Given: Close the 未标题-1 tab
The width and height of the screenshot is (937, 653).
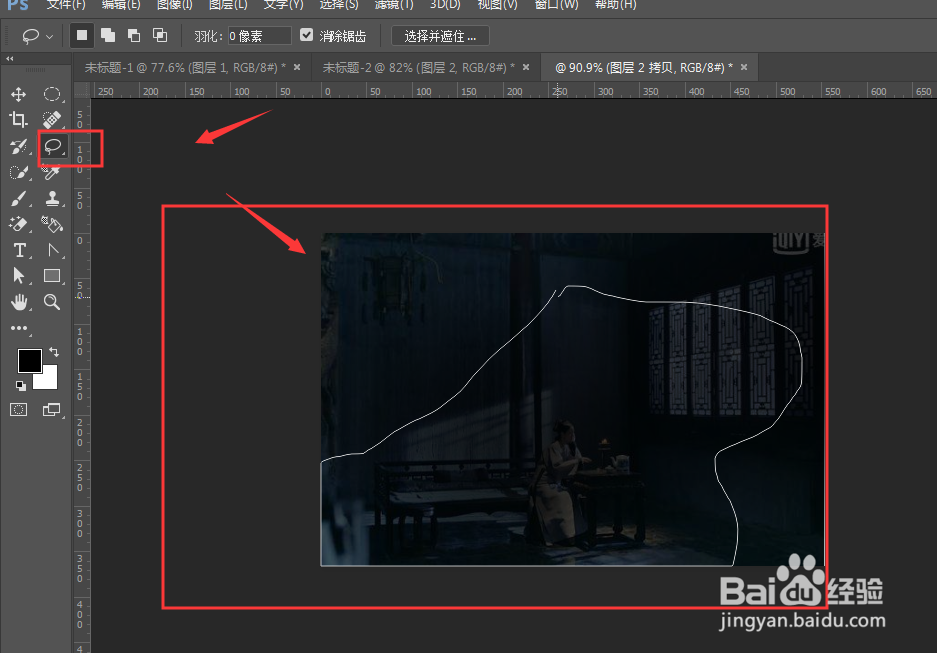Looking at the screenshot, I should 297,67.
